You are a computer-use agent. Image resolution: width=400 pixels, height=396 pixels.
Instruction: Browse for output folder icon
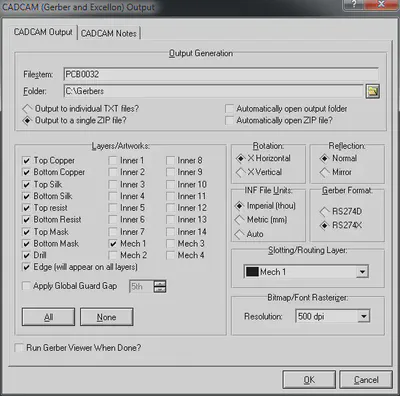tap(373, 91)
